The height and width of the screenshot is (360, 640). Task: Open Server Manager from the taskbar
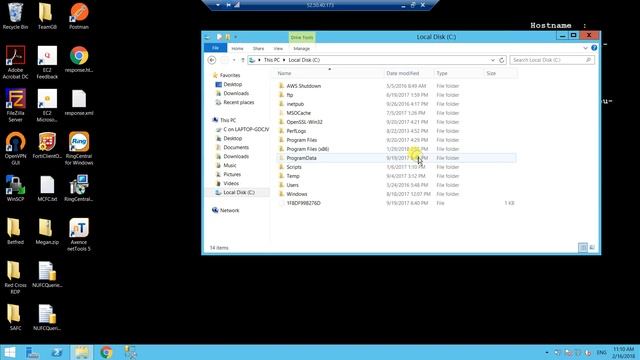[x=32, y=352]
